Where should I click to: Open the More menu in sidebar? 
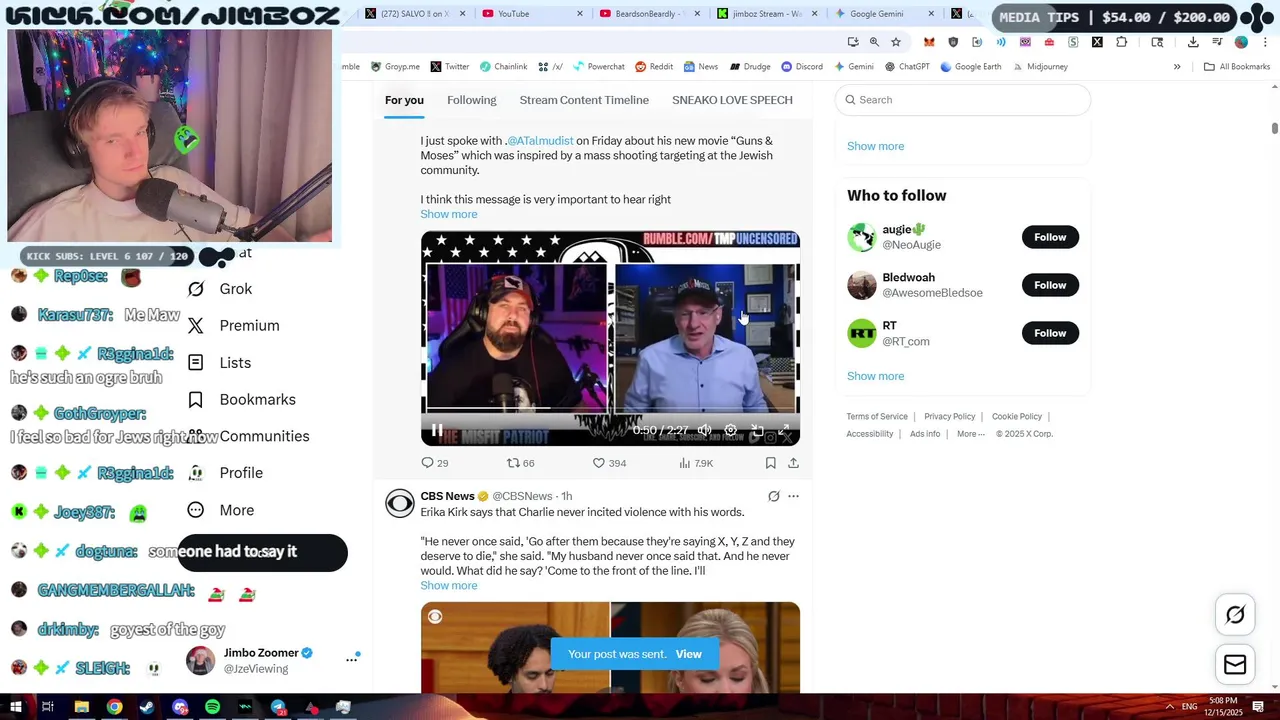click(221, 510)
